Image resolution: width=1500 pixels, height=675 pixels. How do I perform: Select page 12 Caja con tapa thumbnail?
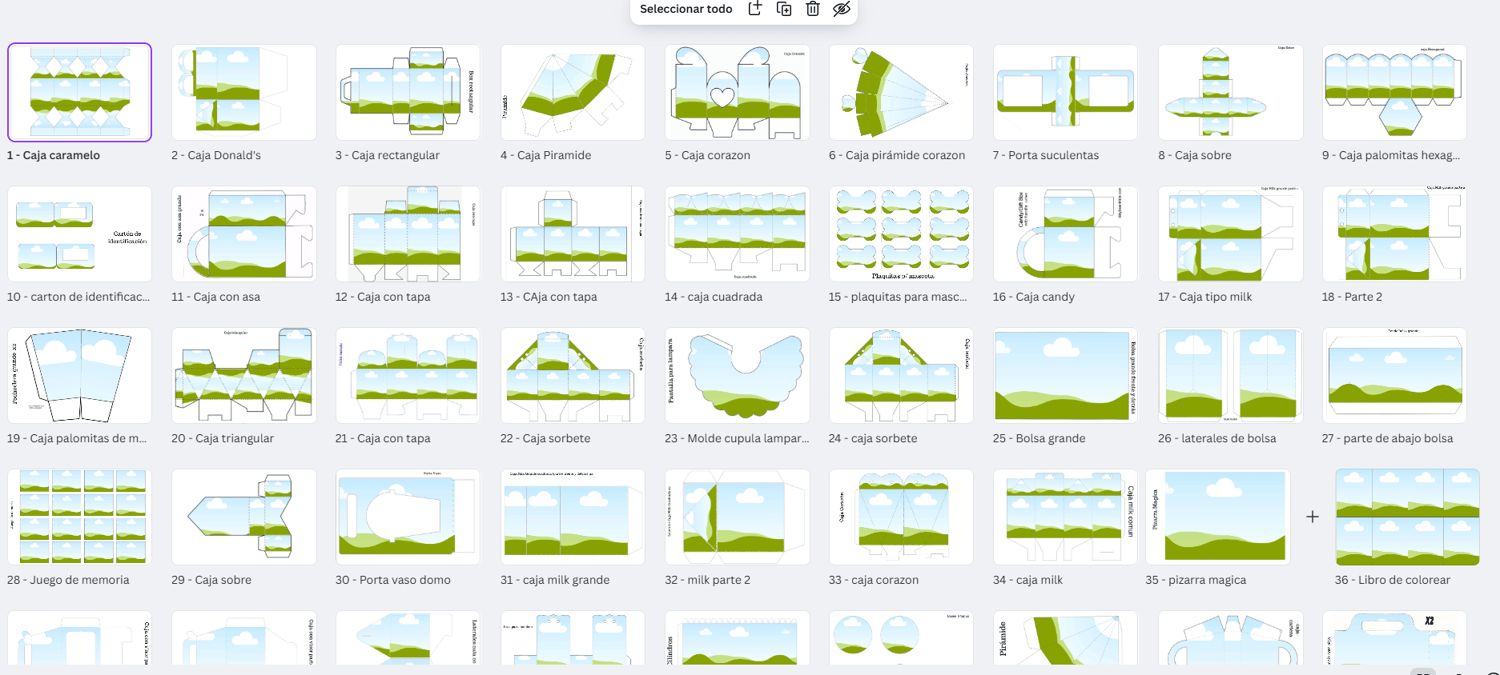pyautogui.click(x=408, y=234)
